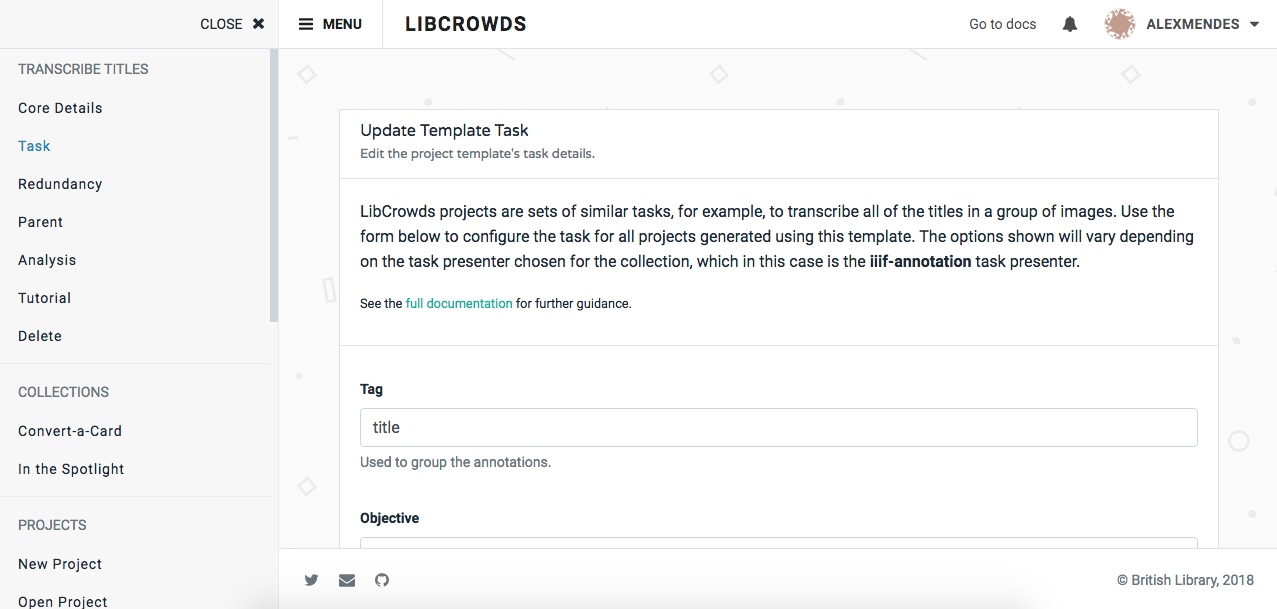Open Core Details settings
The height and width of the screenshot is (609, 1277).
coord(60,107)
